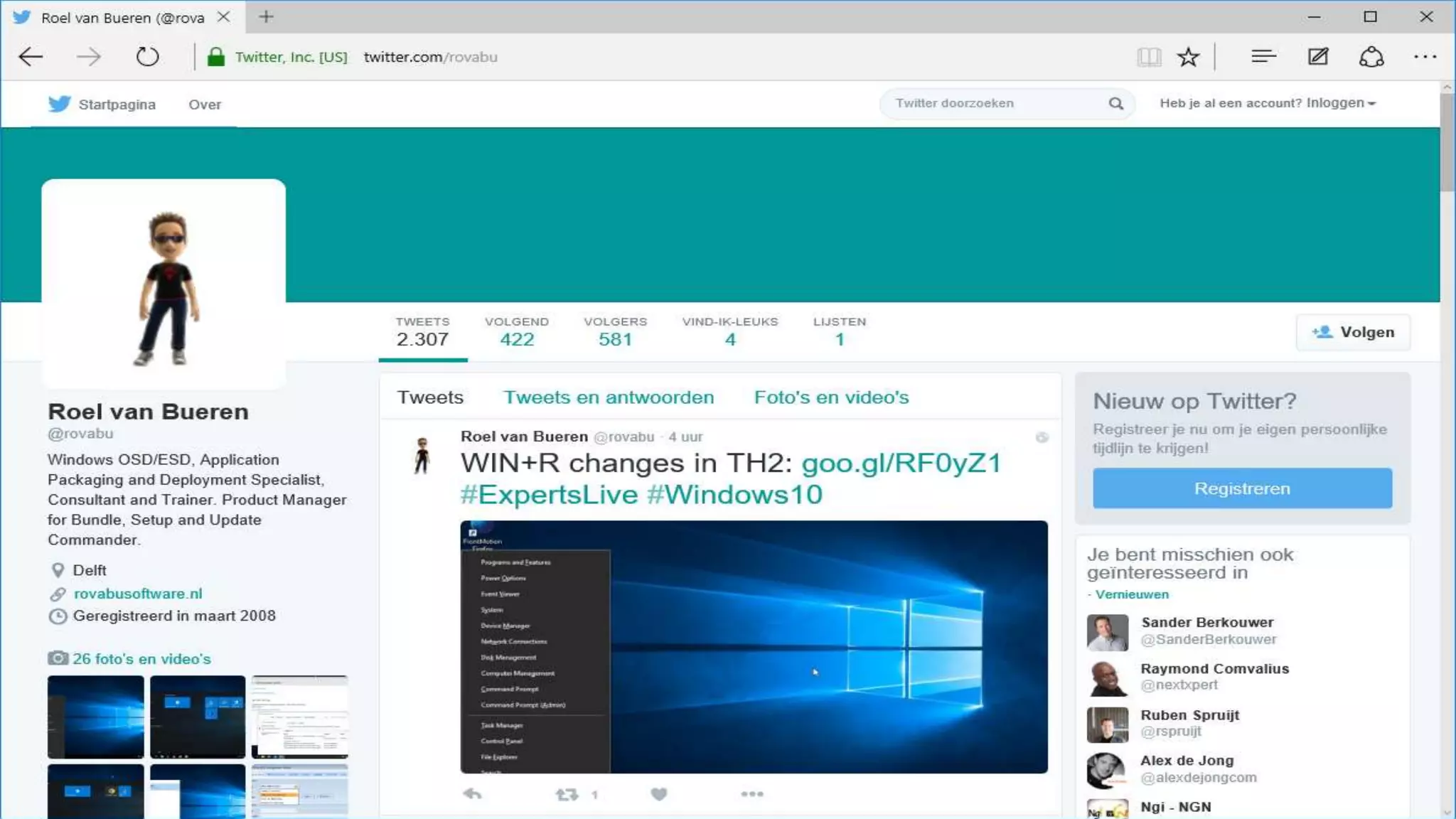Click Raymond Comvalius avatar photo
1456x819 pixels.
point(1107,678)
